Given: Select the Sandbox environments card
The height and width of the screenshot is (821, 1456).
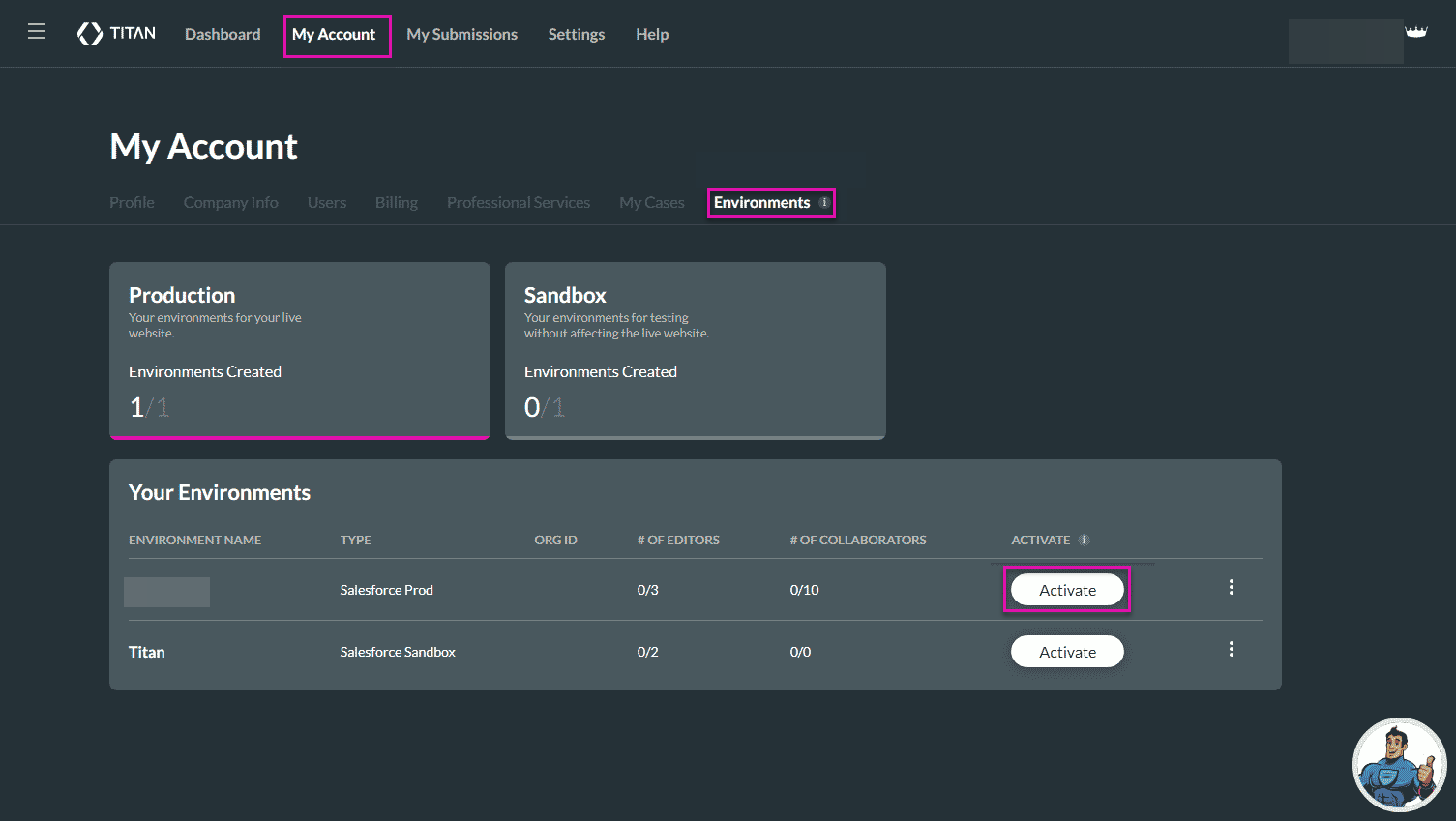Looking at the screenshot, I should pyautogui.click(x=695, y=350).
